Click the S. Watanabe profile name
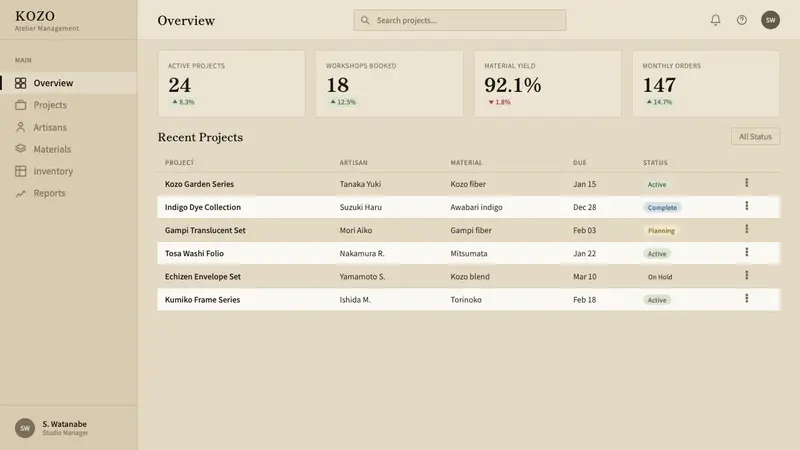The width and height of the screenshot is (800, 450). click(64, 424)
